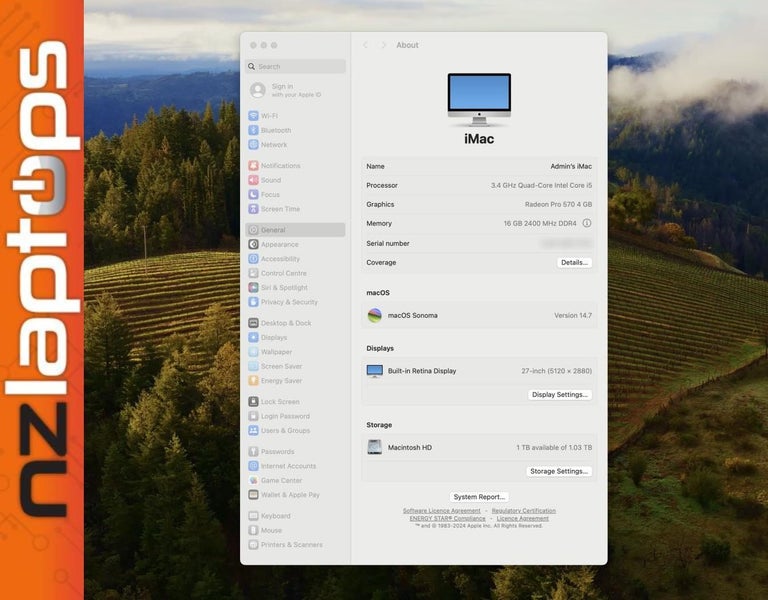The height and width of the screenshot is (600, 768).
Task: Select the Control Centre icon
Action: click(x=253, y=273)
